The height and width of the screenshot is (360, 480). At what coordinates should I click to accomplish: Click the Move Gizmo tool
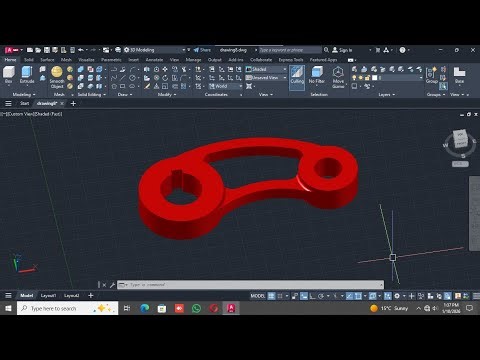[338, 77]
